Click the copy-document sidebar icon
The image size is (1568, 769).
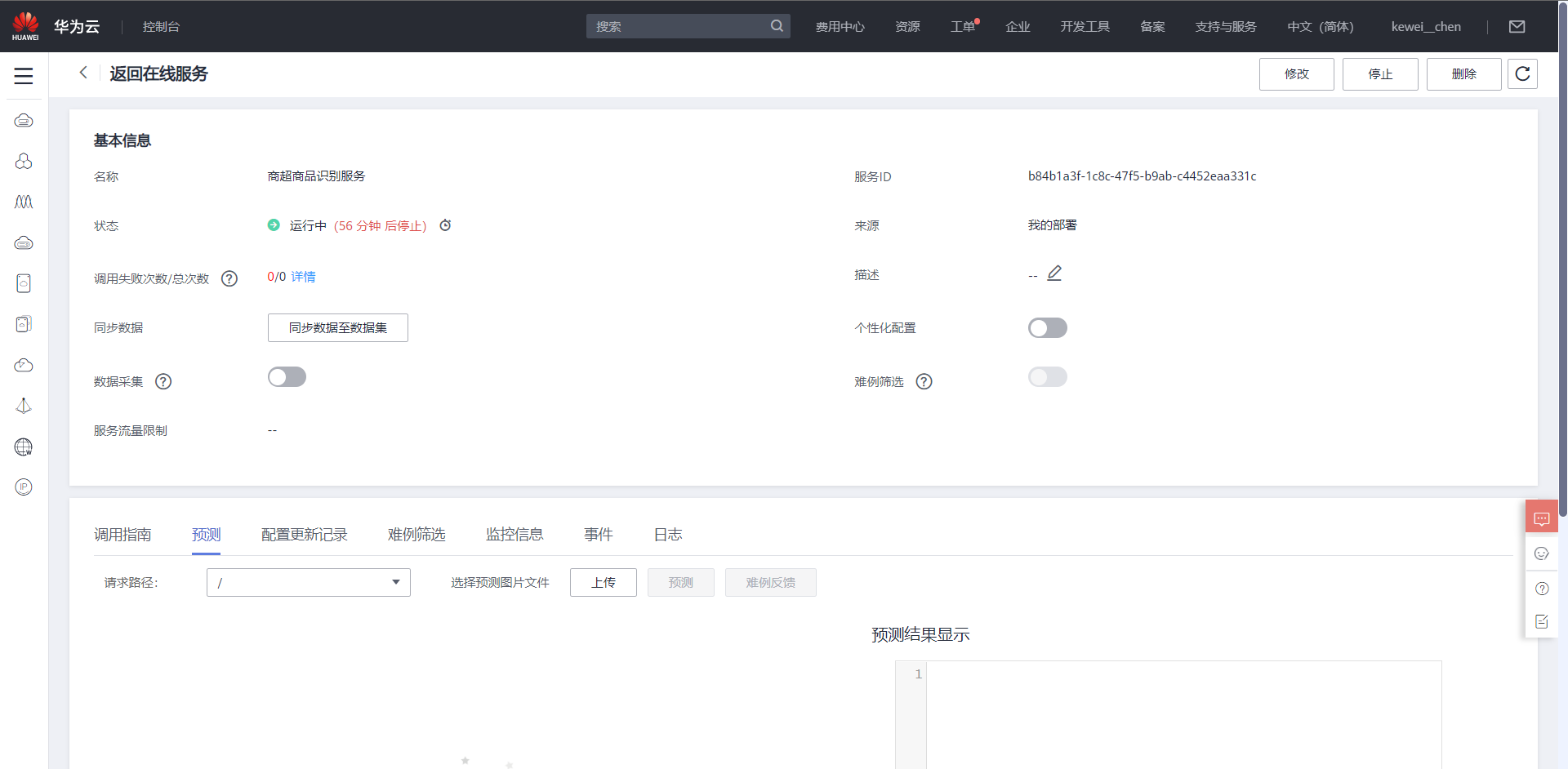[24, 324]
